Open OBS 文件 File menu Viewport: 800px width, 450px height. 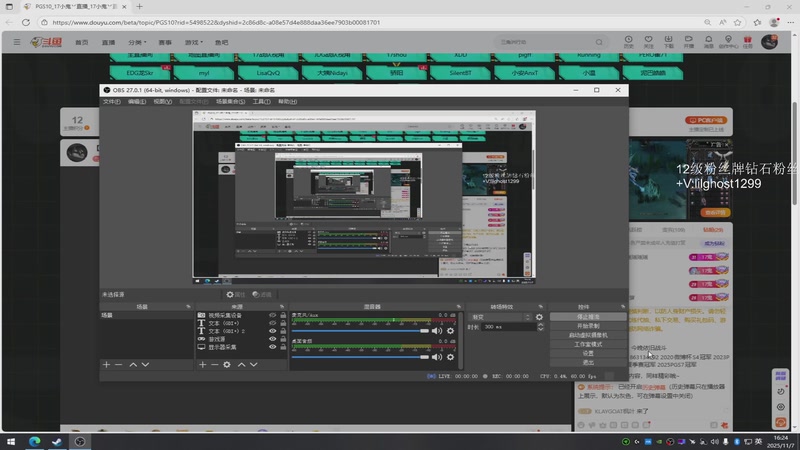click(112, 102)
